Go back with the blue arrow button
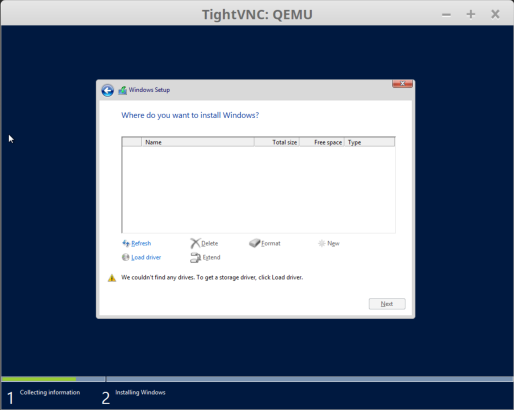The image size is (514, 410). coord(107,90)
